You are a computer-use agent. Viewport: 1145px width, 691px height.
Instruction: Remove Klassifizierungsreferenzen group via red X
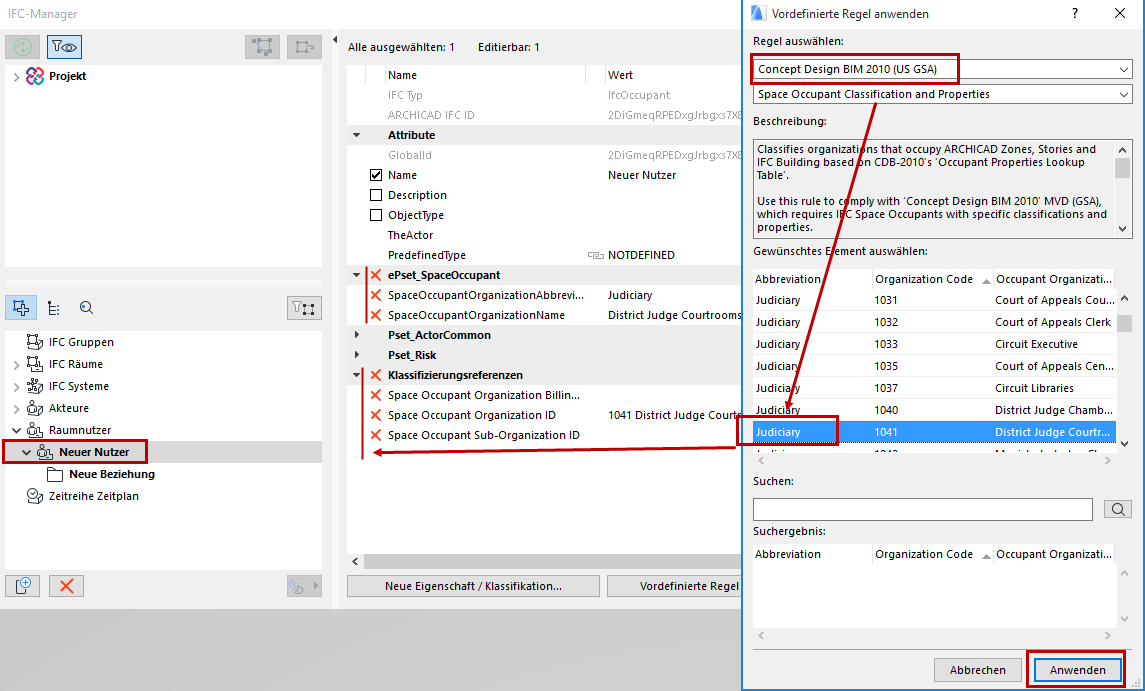(376, 375)
